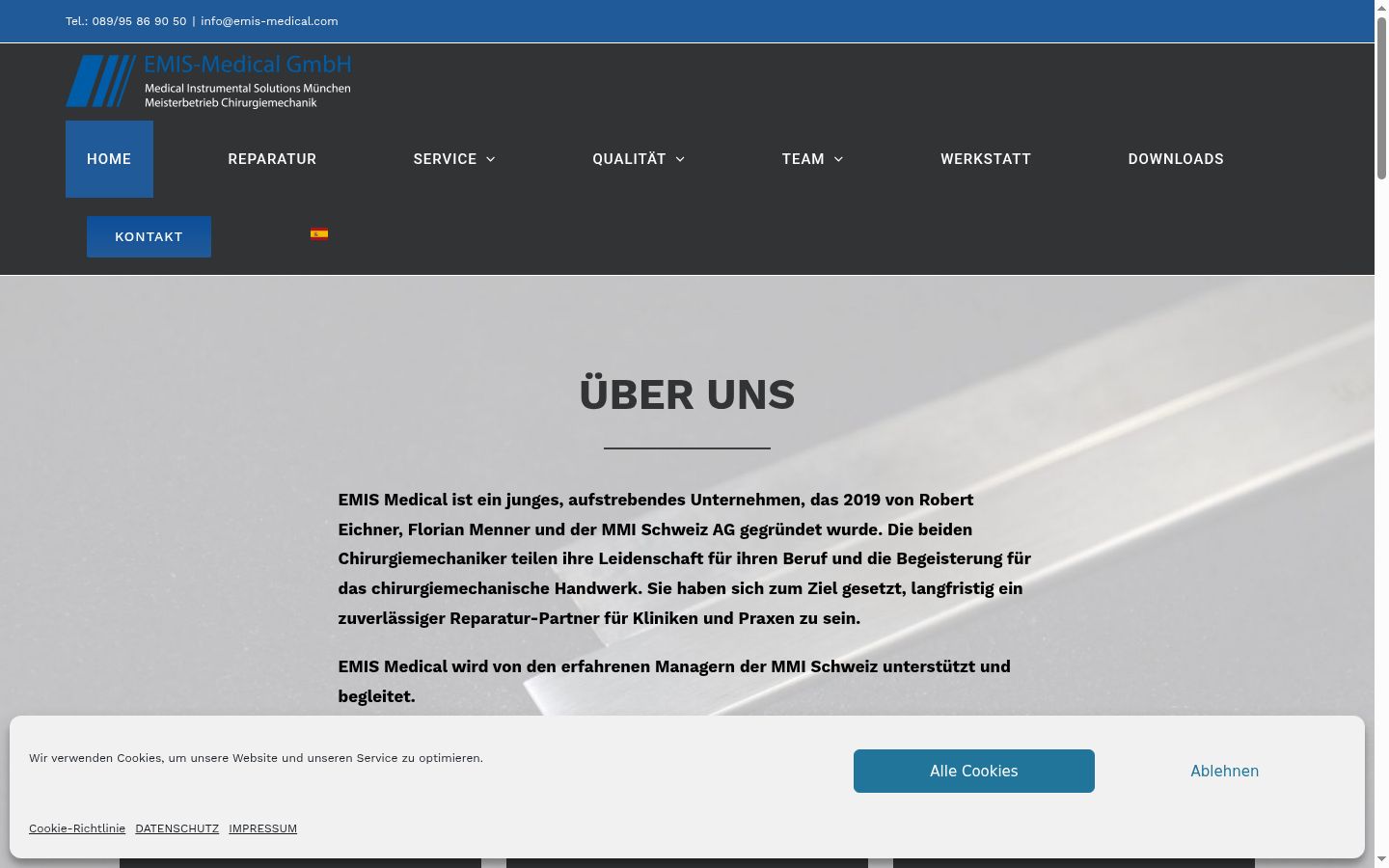The image size is (1389, 868).
Task: Open the Cookie-Richtlinie link
Action: 77,828
